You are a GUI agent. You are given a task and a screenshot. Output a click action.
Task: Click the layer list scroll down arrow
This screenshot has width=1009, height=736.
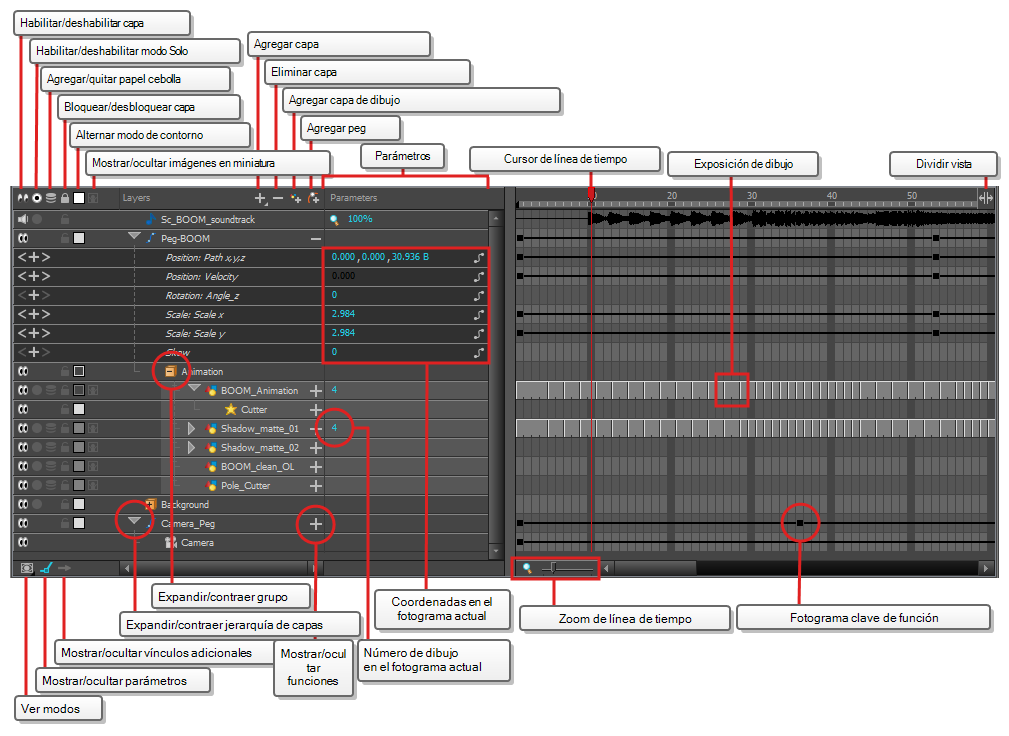tap(495, 551)
